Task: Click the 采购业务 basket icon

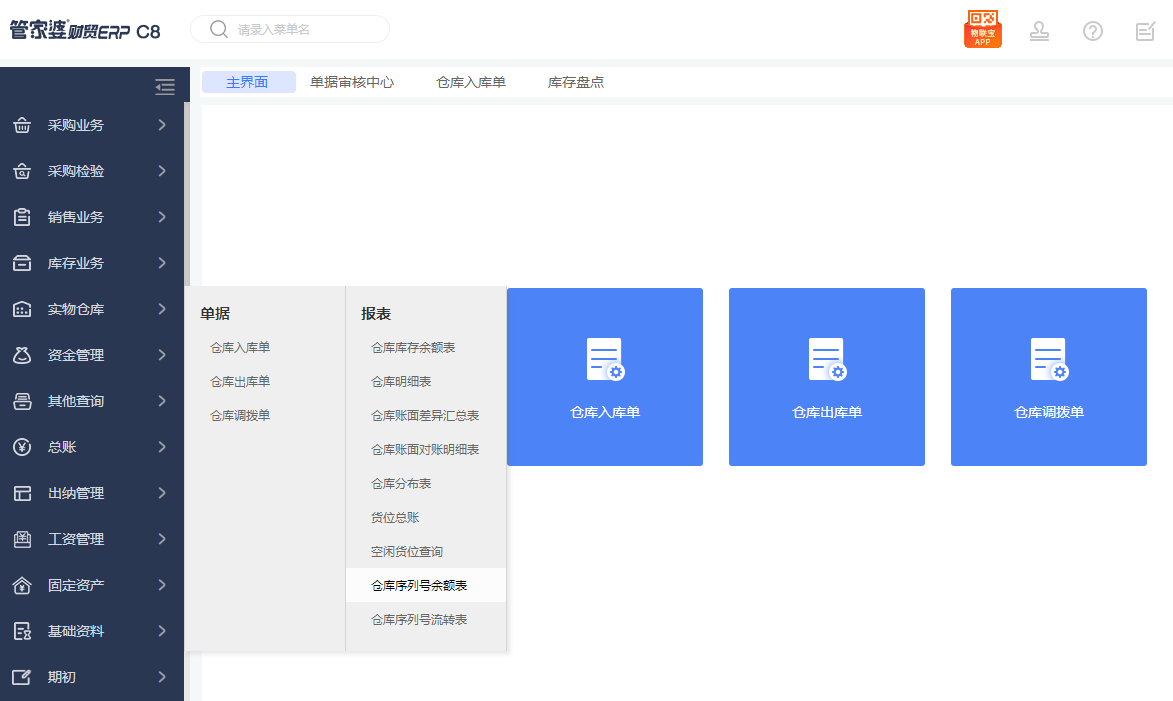Action: tap(22, 125)
